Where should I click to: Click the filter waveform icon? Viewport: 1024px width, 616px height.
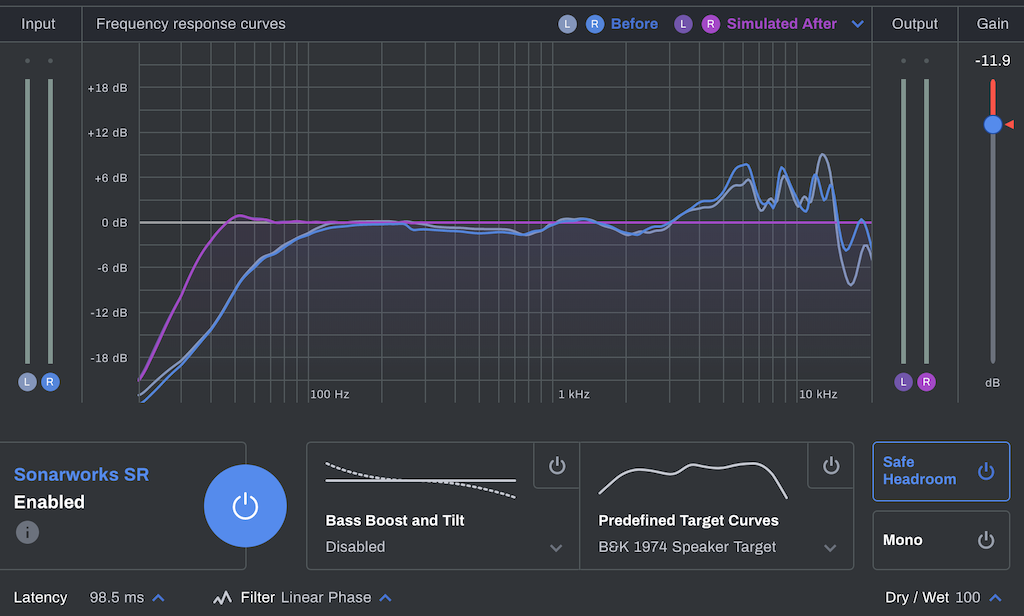[x=223, y=598]
